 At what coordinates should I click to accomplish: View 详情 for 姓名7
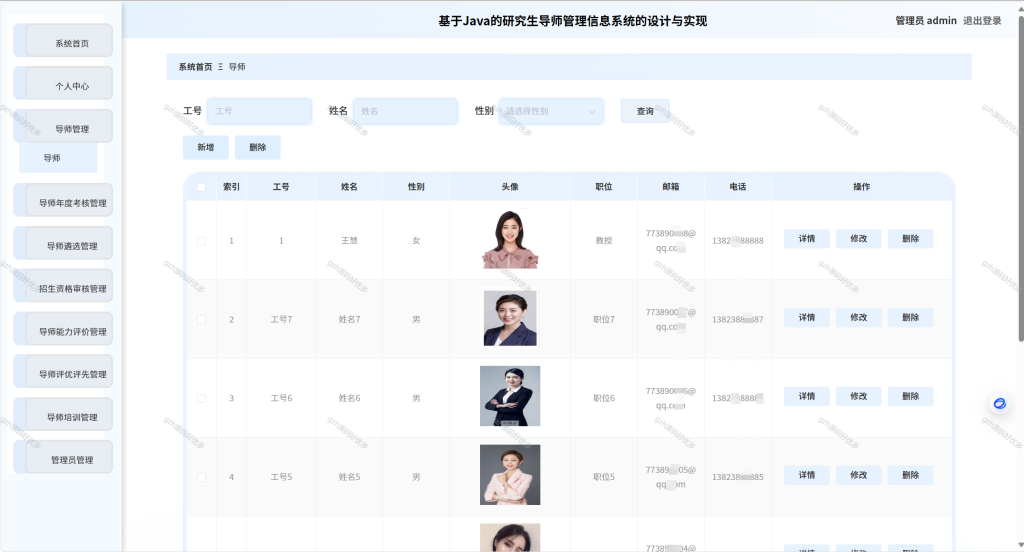click(x=807, y=317)
